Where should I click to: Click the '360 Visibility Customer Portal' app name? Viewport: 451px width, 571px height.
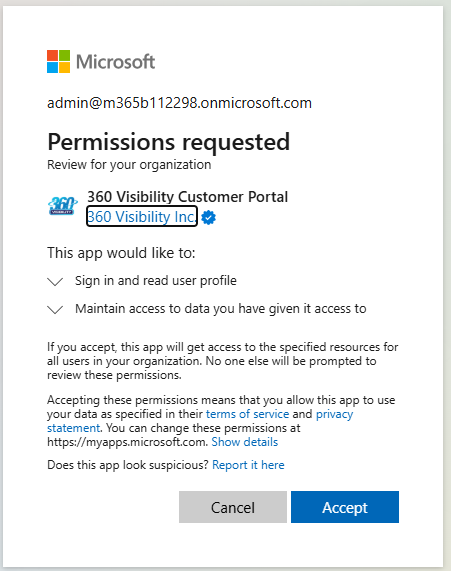[188, 197]
